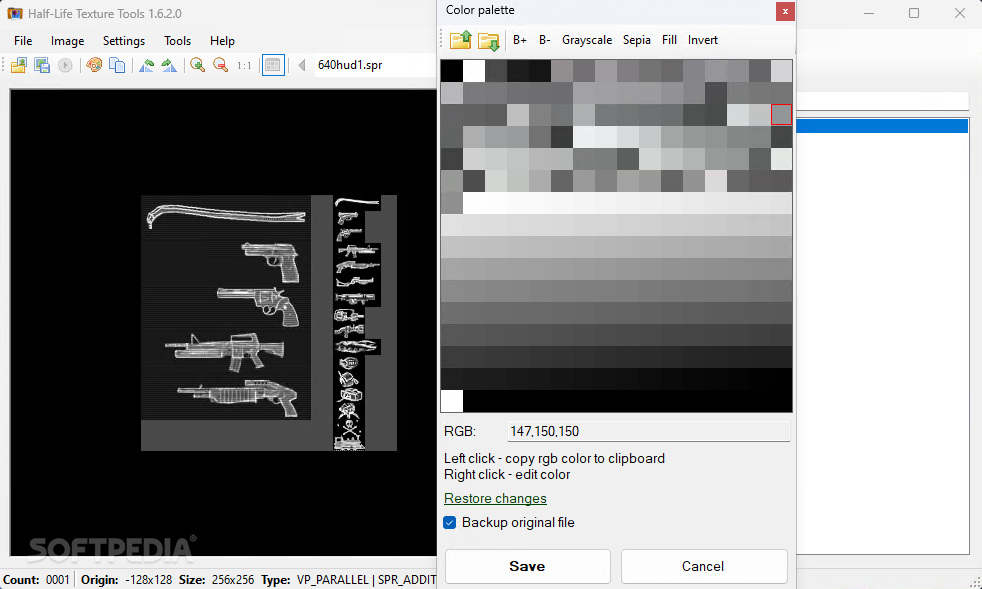Viewport: 982px width, 589px height.
Task: Click the copy image toolbar icon
Action: [x=117, y=65]
